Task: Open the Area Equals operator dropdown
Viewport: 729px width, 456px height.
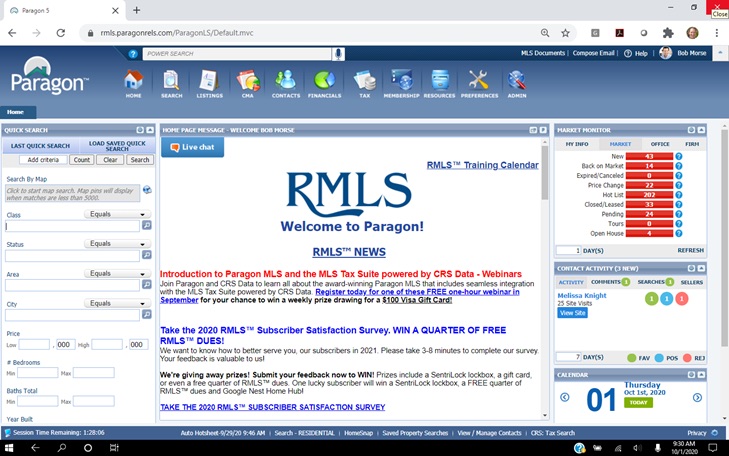Action: tap(118, 273)
